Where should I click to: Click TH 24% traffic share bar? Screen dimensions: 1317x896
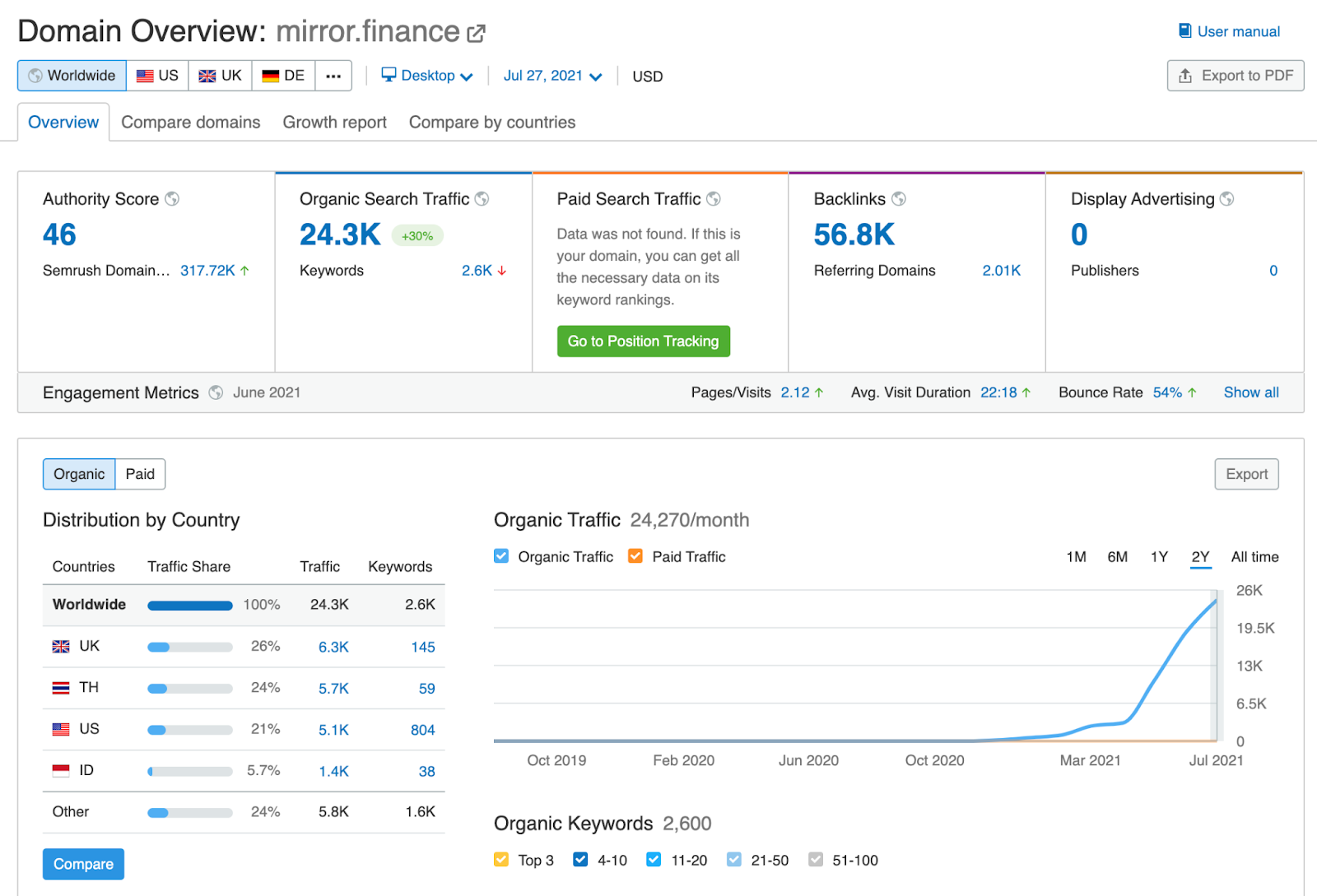pos(190,689)
